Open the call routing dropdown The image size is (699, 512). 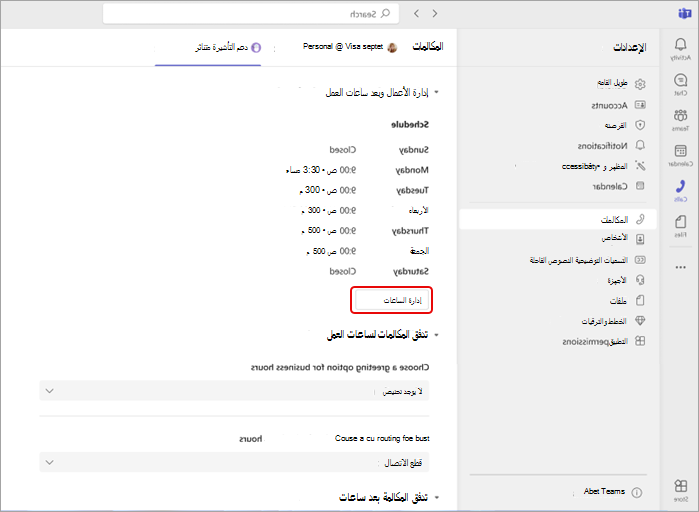[x=234, y=463]
